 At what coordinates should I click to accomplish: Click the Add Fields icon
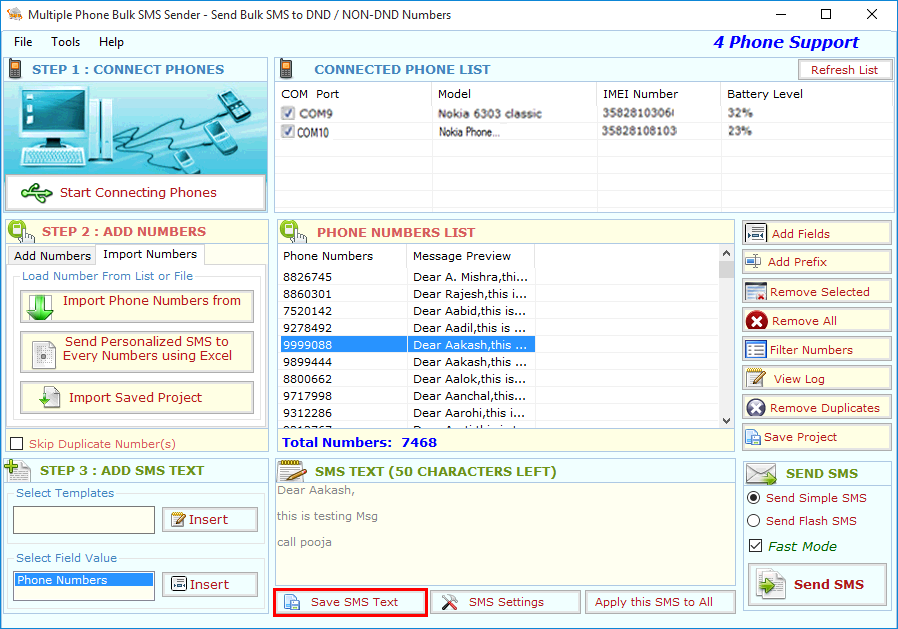(x=755, y=234)
